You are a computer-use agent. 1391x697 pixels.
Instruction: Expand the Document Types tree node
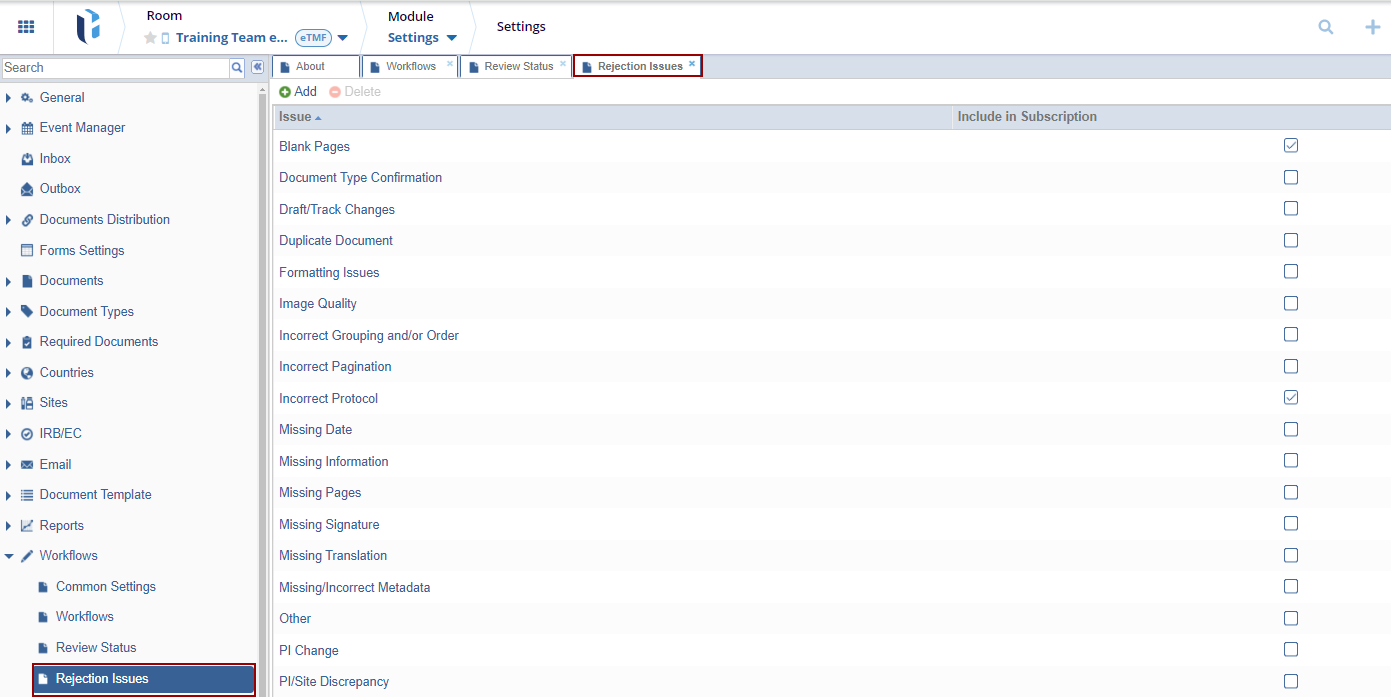[x=9, y=312]
